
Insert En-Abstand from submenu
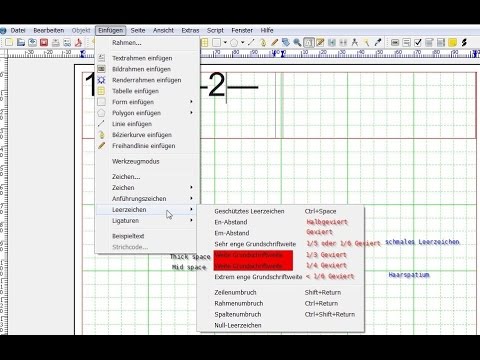click(x=280, y=222)
